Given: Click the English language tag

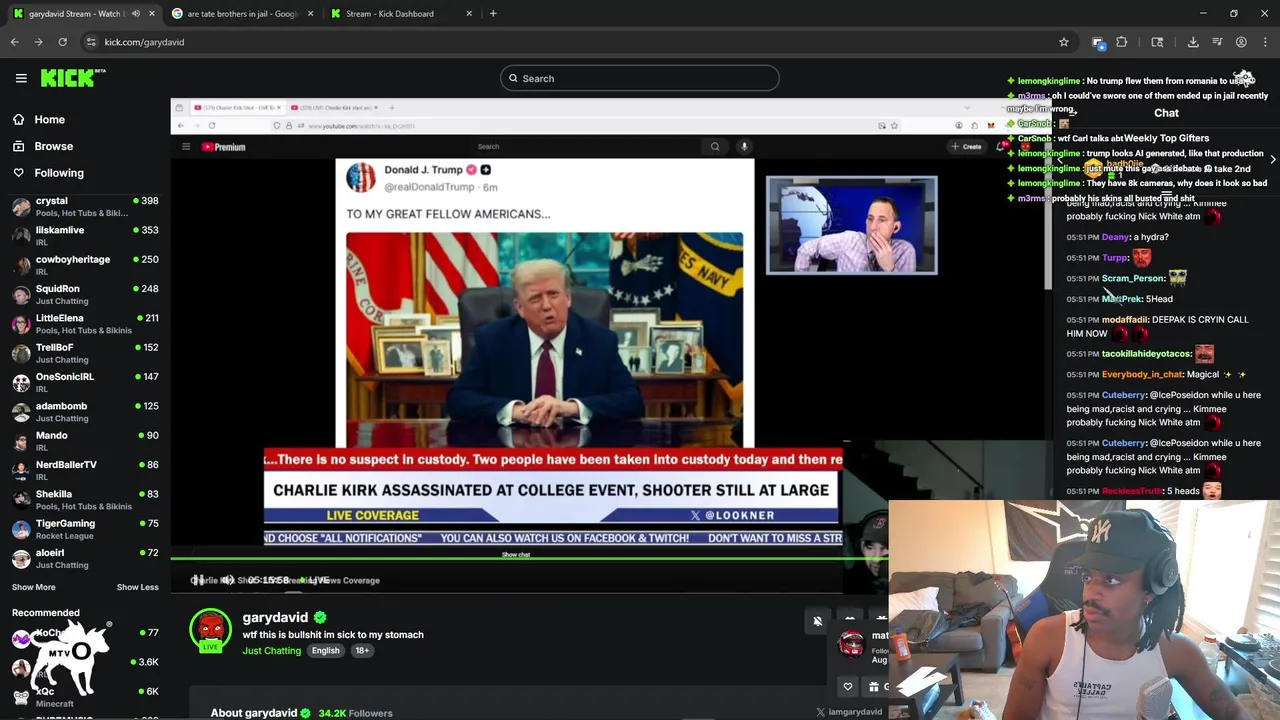Looking at the screenshot, I should (x=325, y=651).
